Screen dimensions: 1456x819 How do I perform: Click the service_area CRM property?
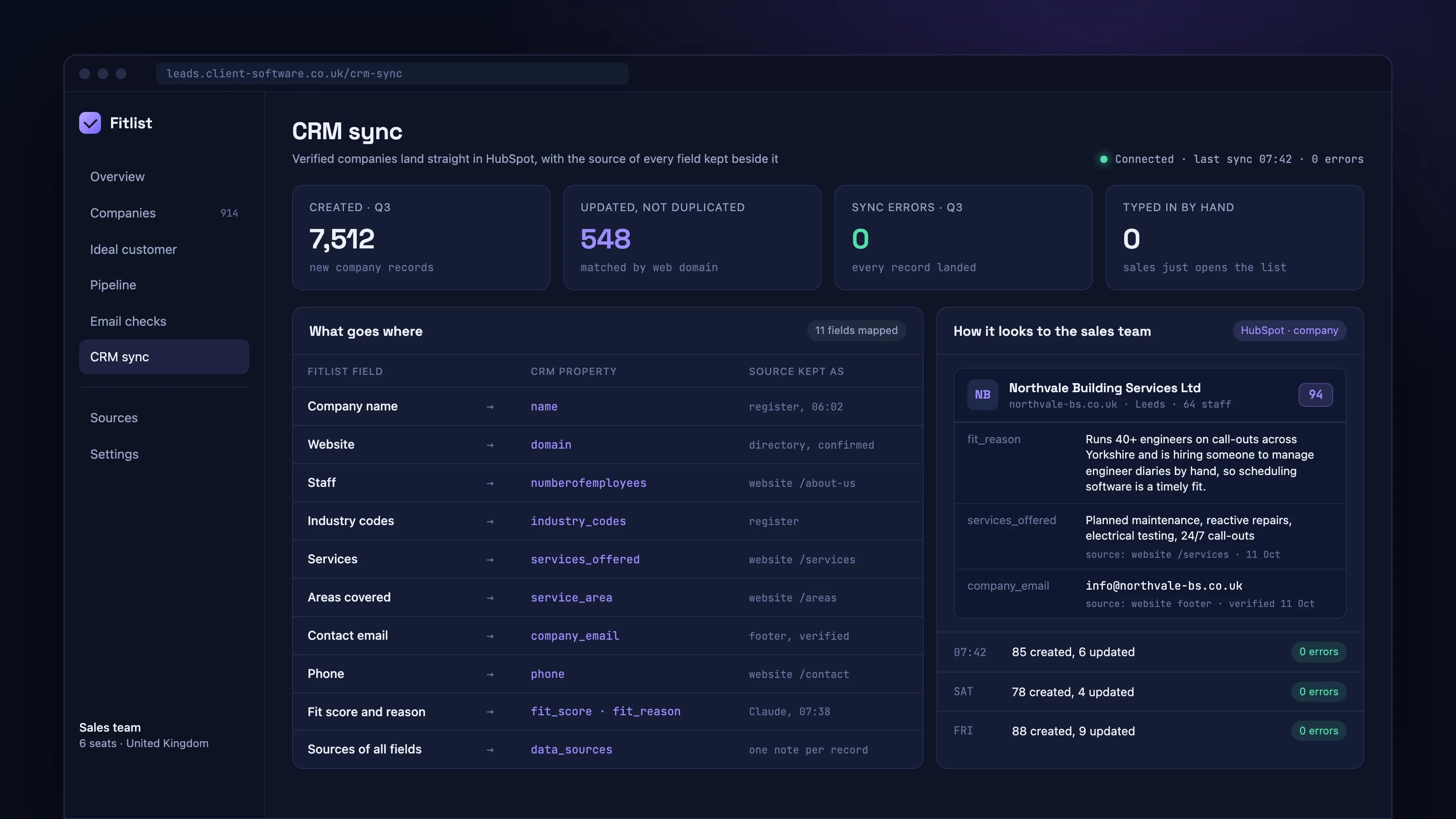coord(571,598)
